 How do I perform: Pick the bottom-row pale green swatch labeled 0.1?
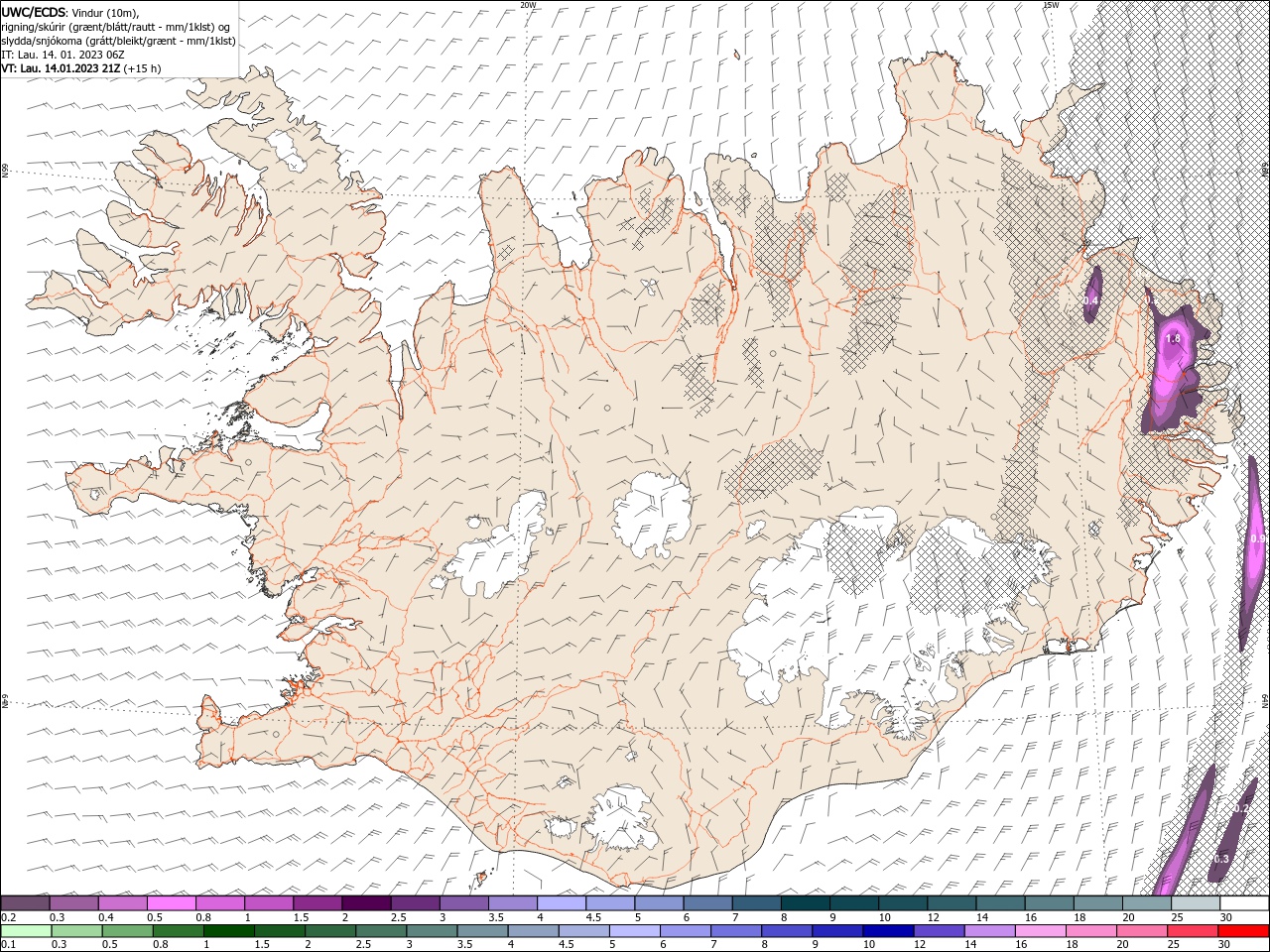[26, 931]
